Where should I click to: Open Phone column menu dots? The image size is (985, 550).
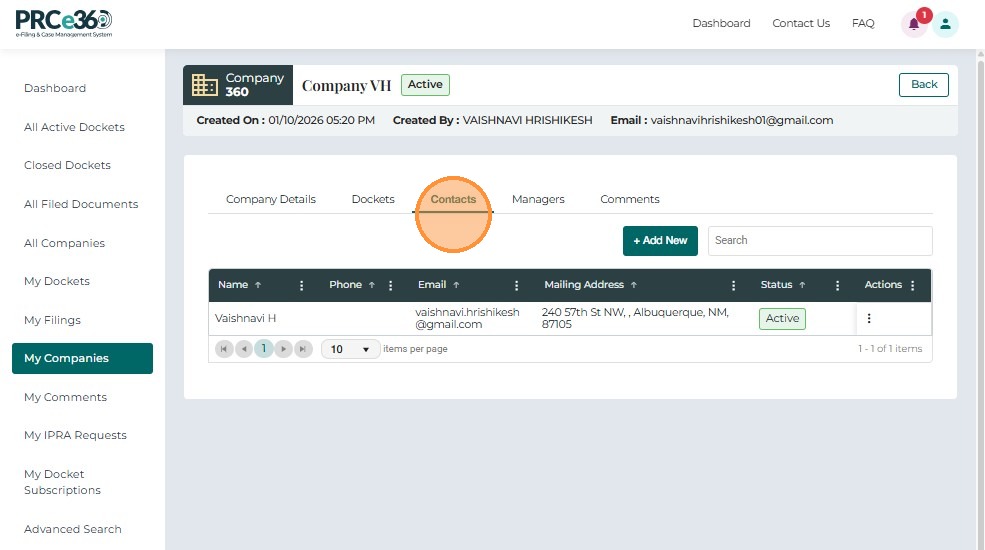pyautogui.click(x=391, y=286)
